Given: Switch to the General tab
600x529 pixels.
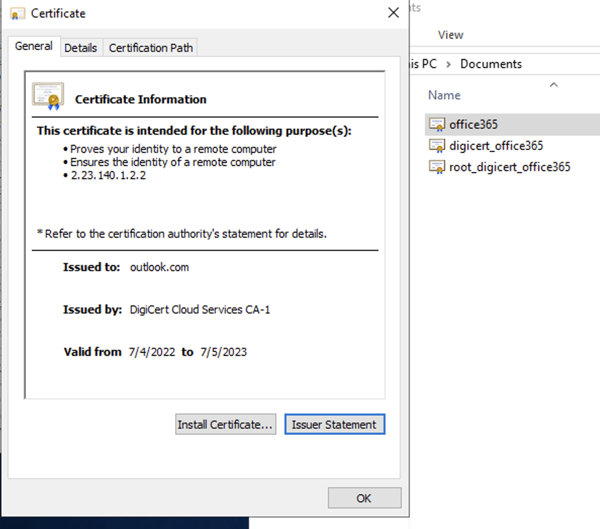Looking at the screenshot, I should click(x=34, y=47).
